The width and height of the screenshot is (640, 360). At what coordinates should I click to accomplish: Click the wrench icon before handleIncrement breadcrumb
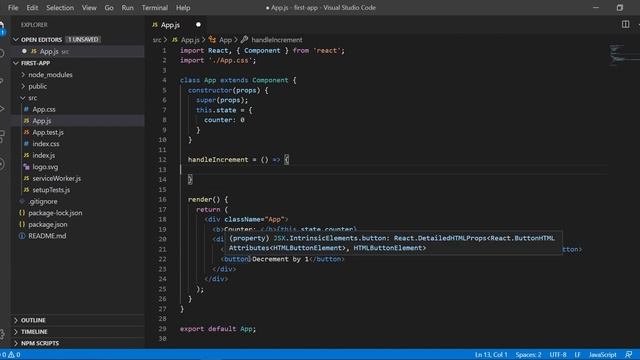(x=244, y=40)
